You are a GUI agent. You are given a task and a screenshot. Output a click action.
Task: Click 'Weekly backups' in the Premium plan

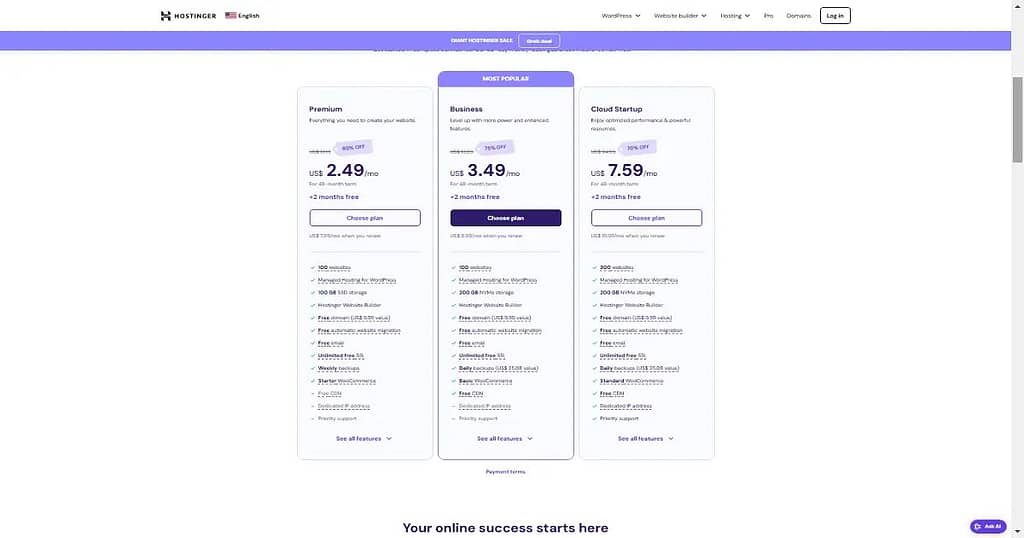(x=338, y=368)
